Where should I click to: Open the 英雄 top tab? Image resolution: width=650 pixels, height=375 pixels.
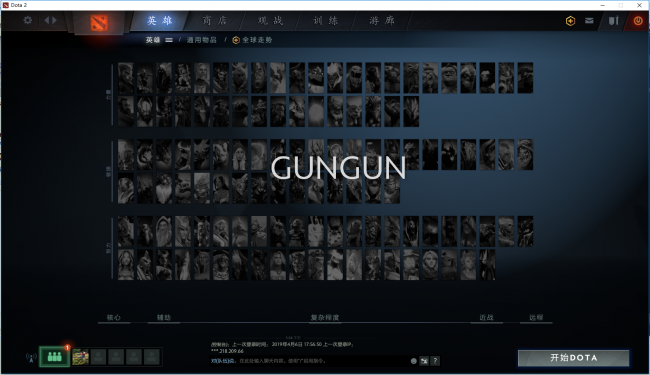160,21
